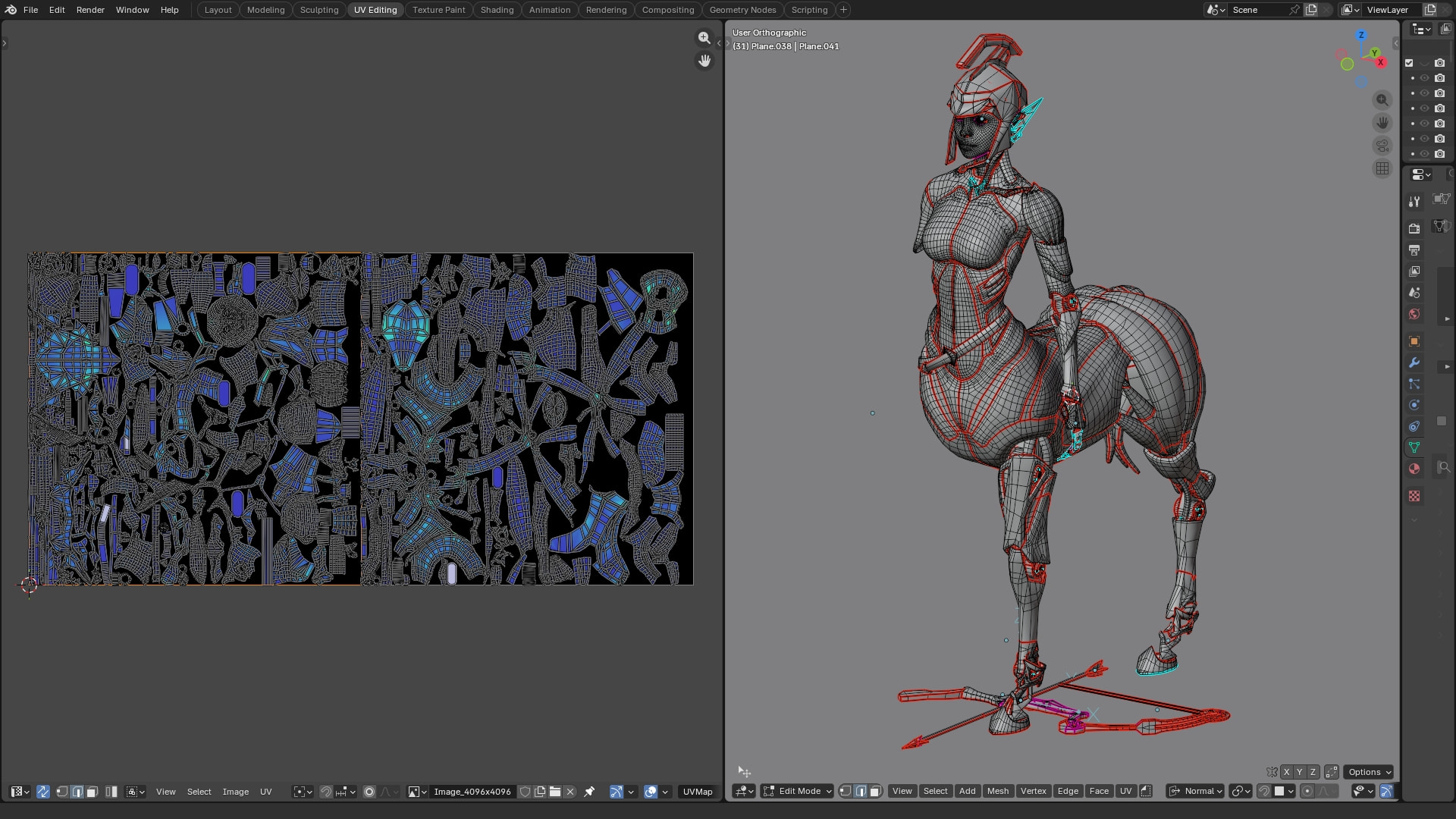Expand the Options dropdown

(x=1369, y=772)
